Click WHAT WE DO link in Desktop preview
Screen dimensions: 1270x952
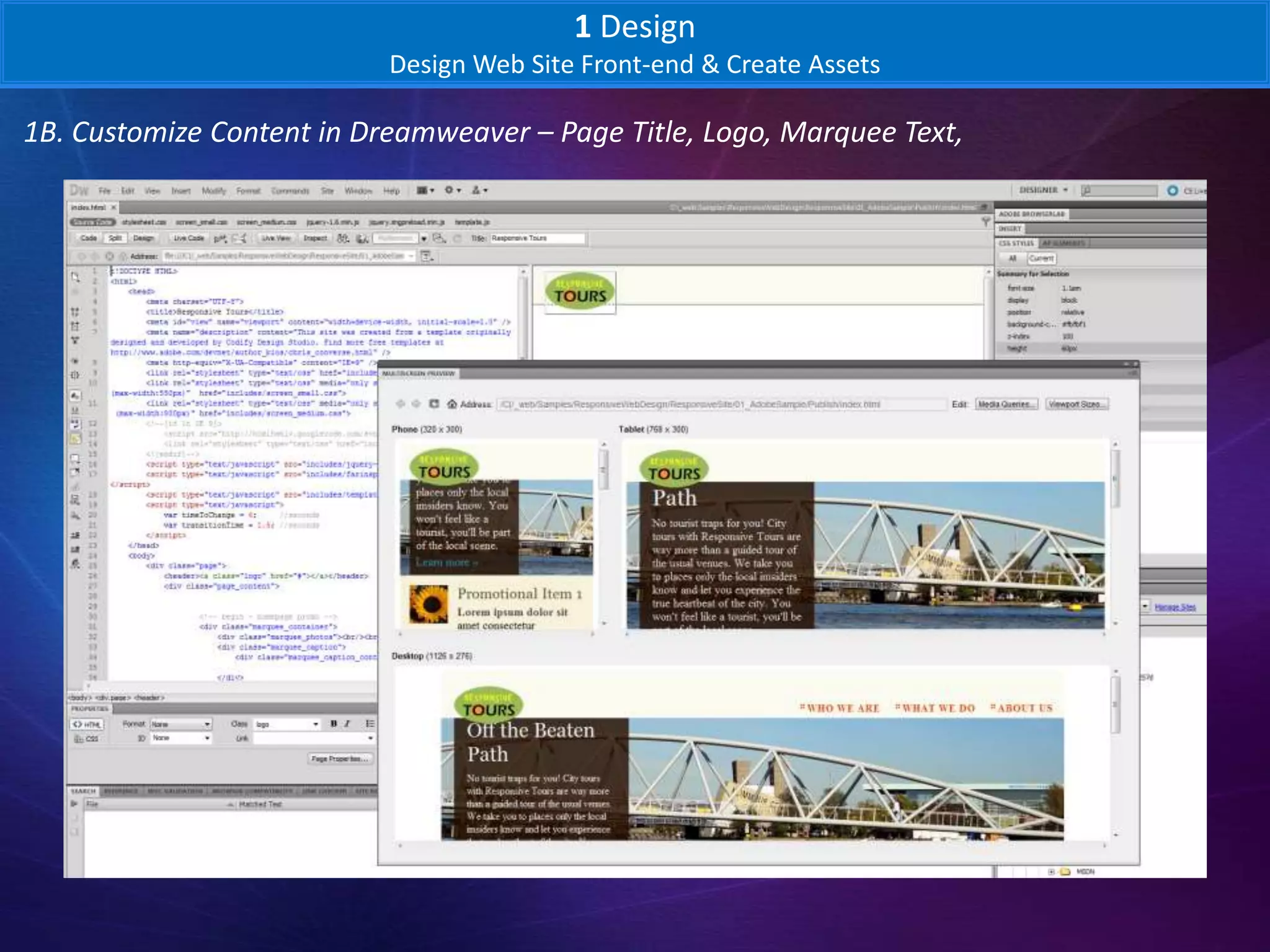pyautogui.click(x=935, y=708)
